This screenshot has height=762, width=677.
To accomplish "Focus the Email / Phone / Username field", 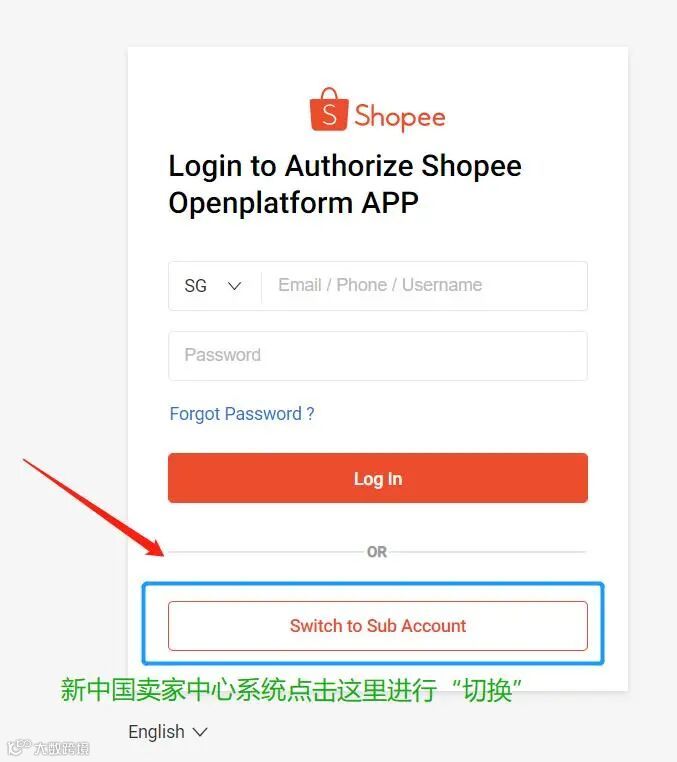I will (x=424, y=286).
